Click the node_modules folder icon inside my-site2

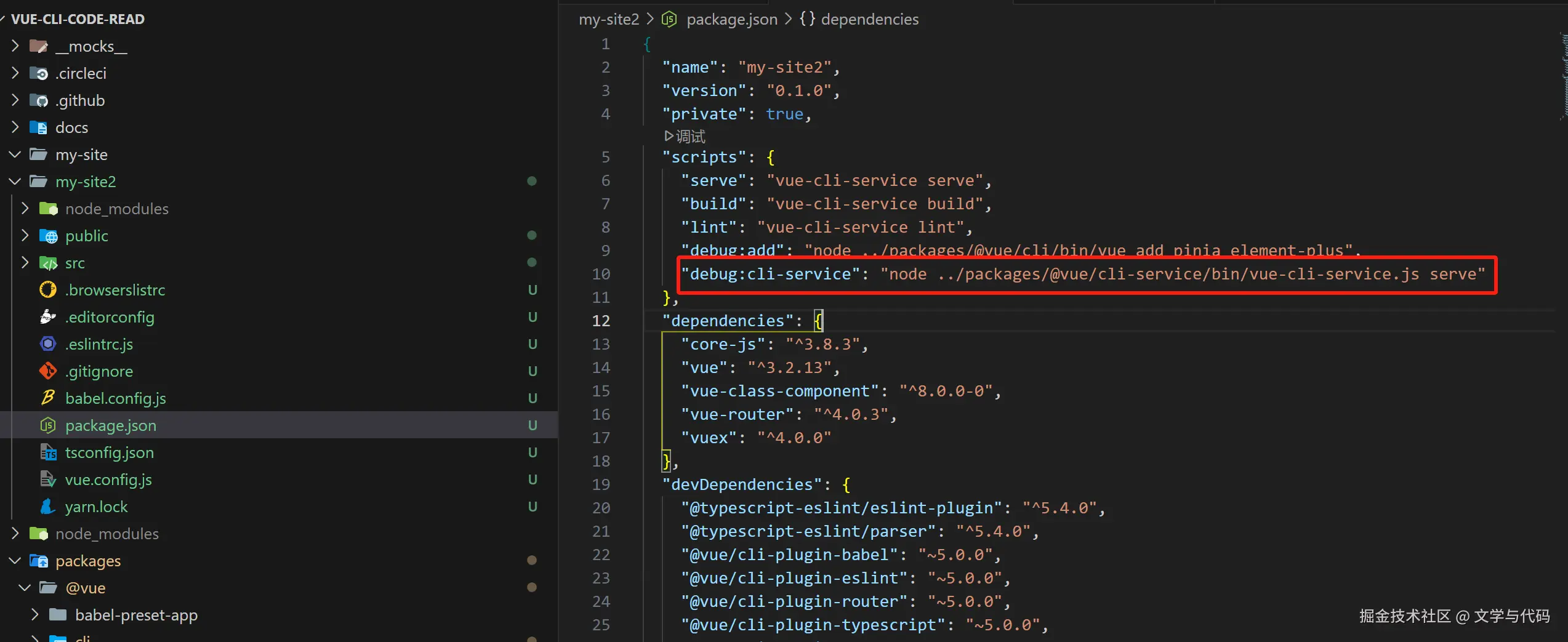[49, 209]
